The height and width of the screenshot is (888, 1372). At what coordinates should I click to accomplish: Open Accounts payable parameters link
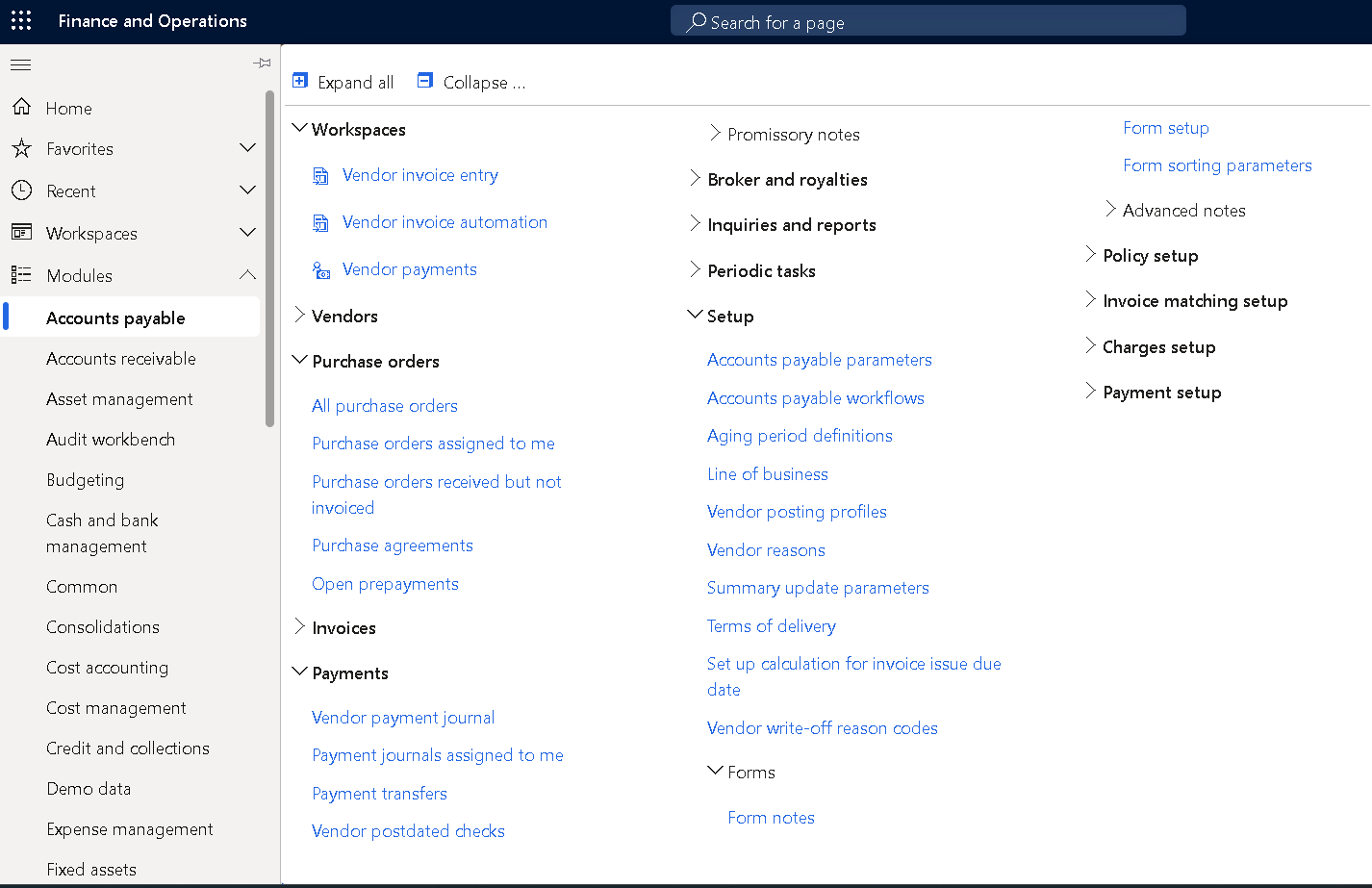tap(820, 360)
